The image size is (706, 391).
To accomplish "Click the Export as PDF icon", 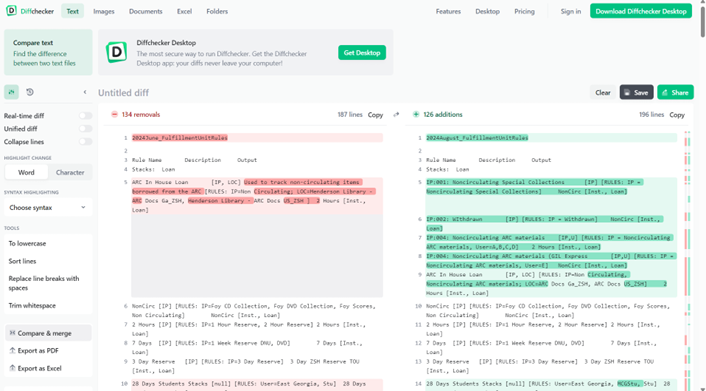I will 12,350.
